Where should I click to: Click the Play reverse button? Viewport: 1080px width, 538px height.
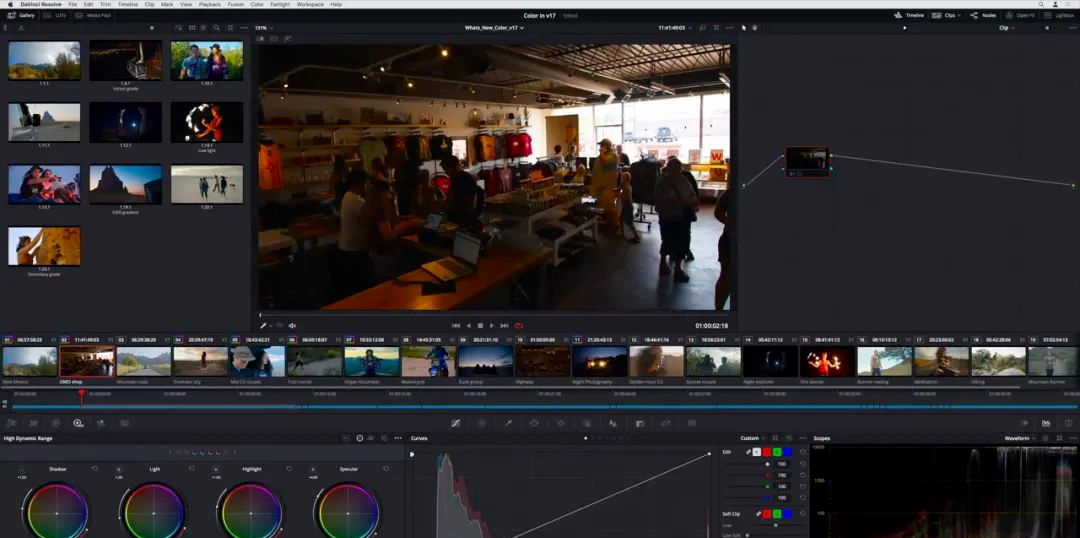tap(468, 326)
